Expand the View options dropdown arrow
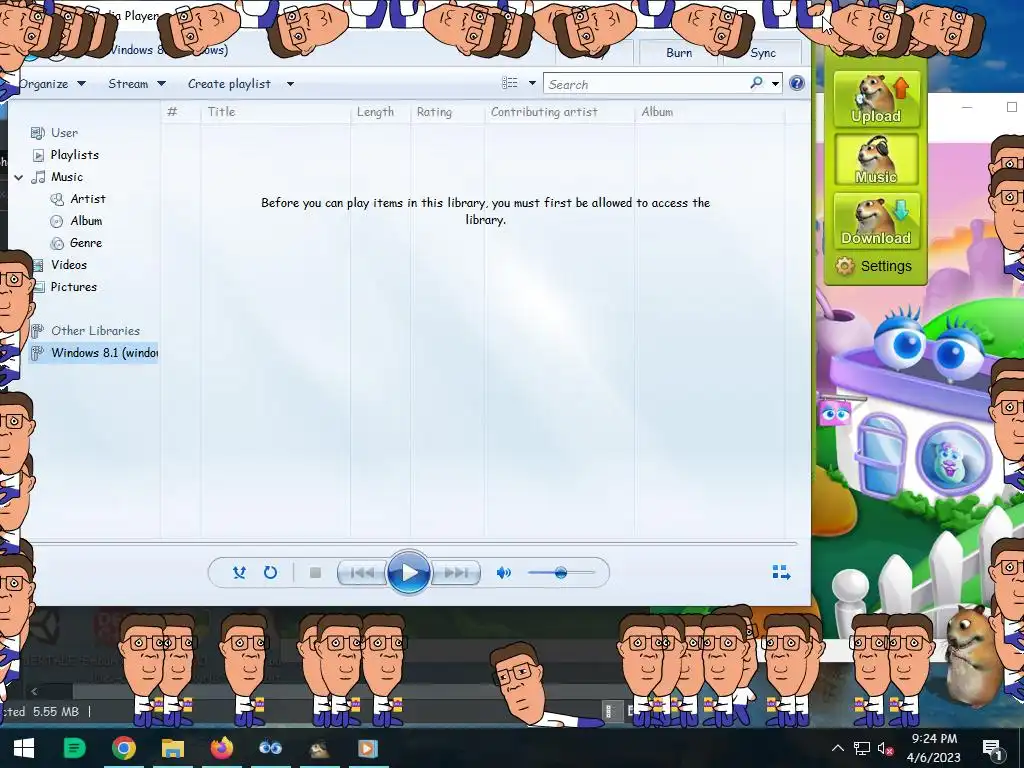The height and width of the screenshot is (768, 1024). 532,83
